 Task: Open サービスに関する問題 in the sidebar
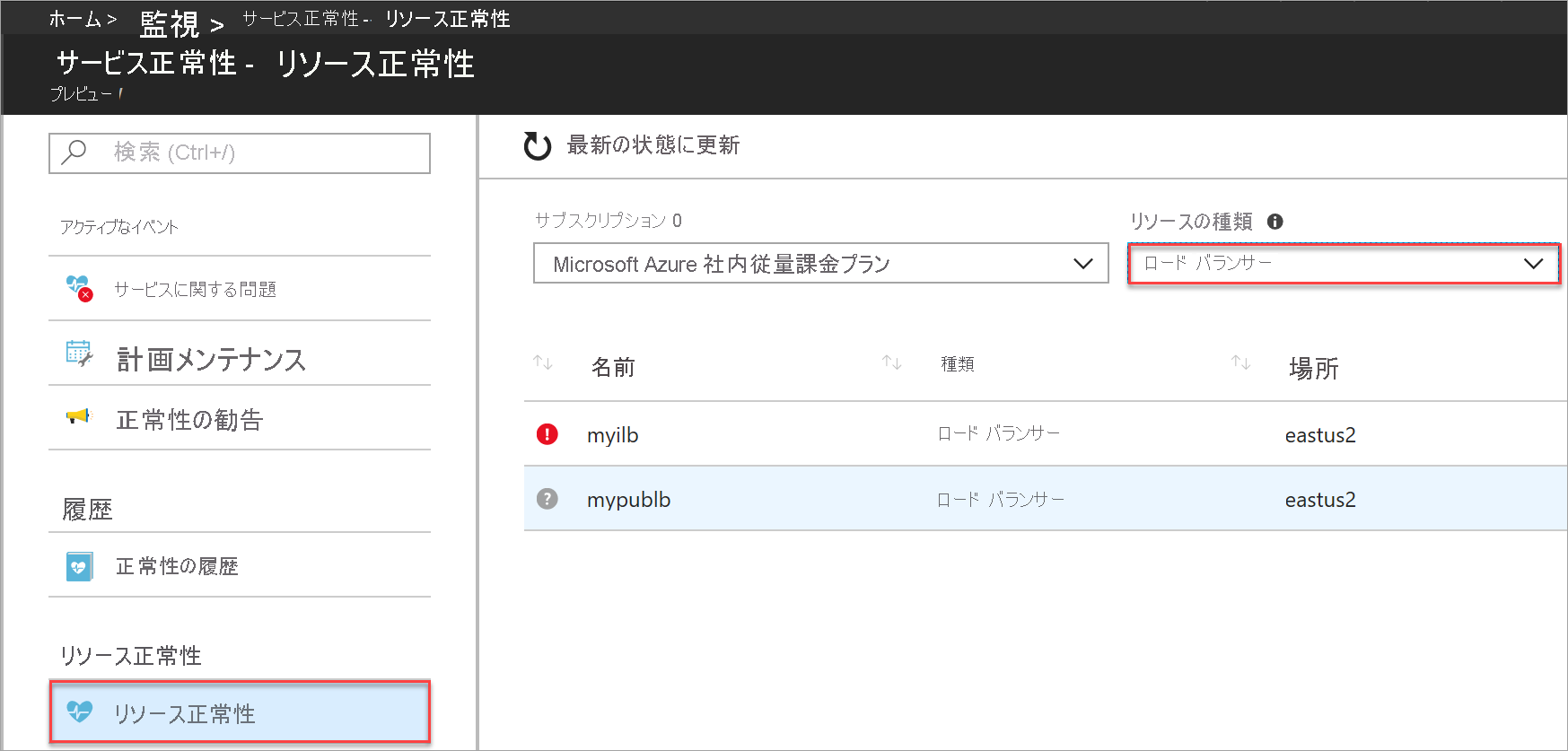240,289
